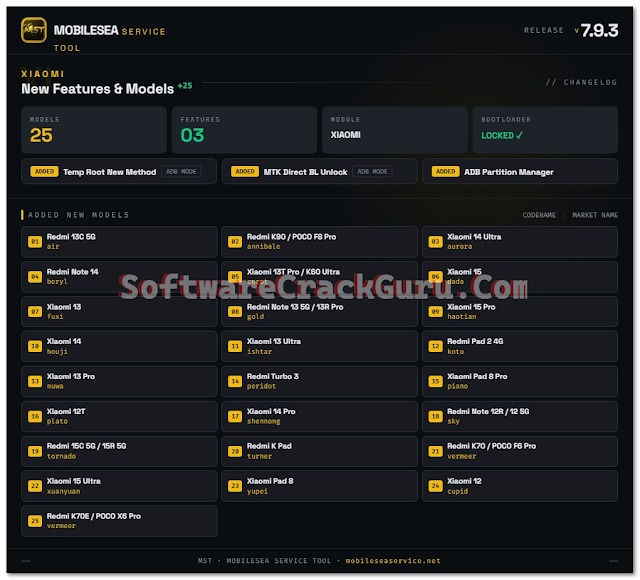640x580 pixels.
Task: Click the 03 badge for Xiaomi 14 Ultra
Action: (x=436, y=242)
